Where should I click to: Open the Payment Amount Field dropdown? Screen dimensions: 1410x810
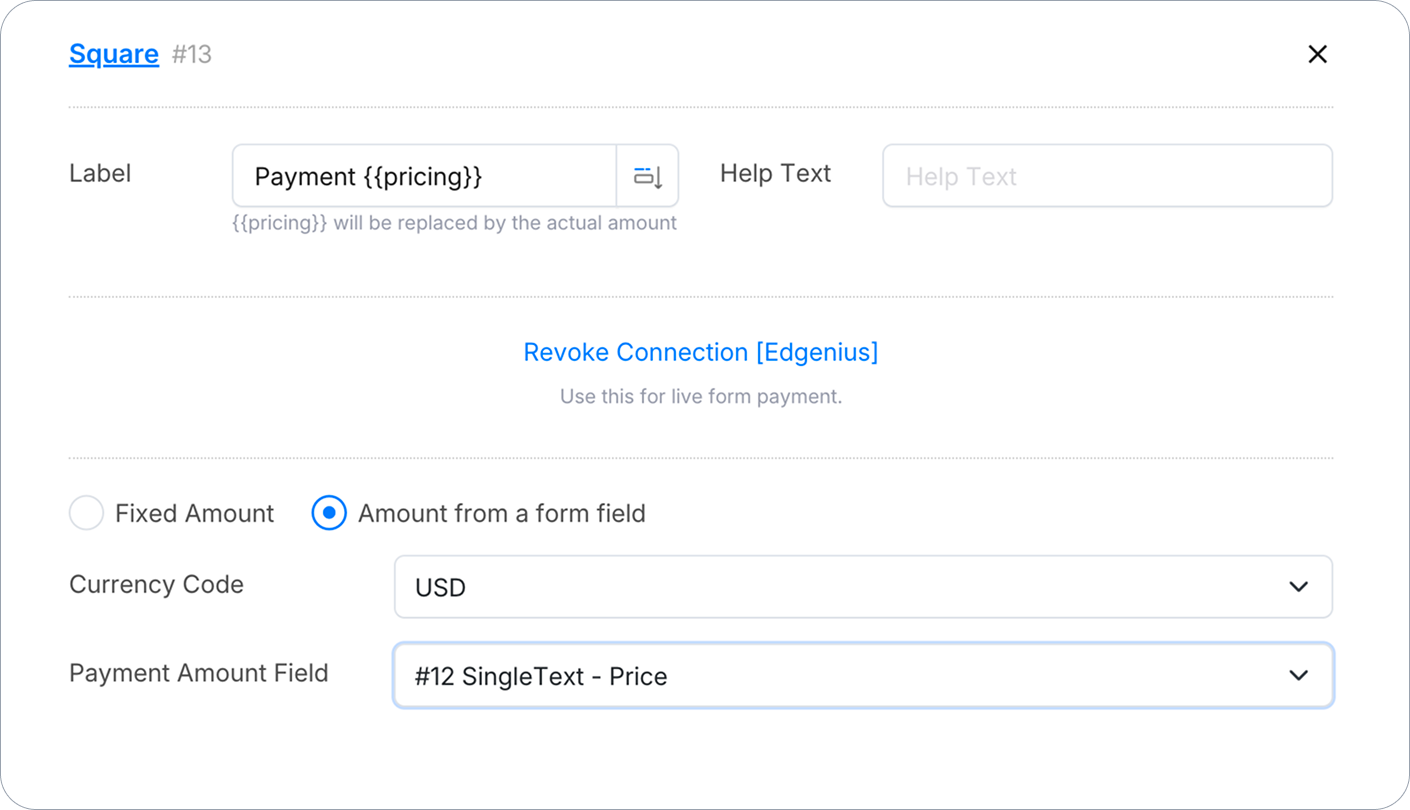tap(863, 676)
